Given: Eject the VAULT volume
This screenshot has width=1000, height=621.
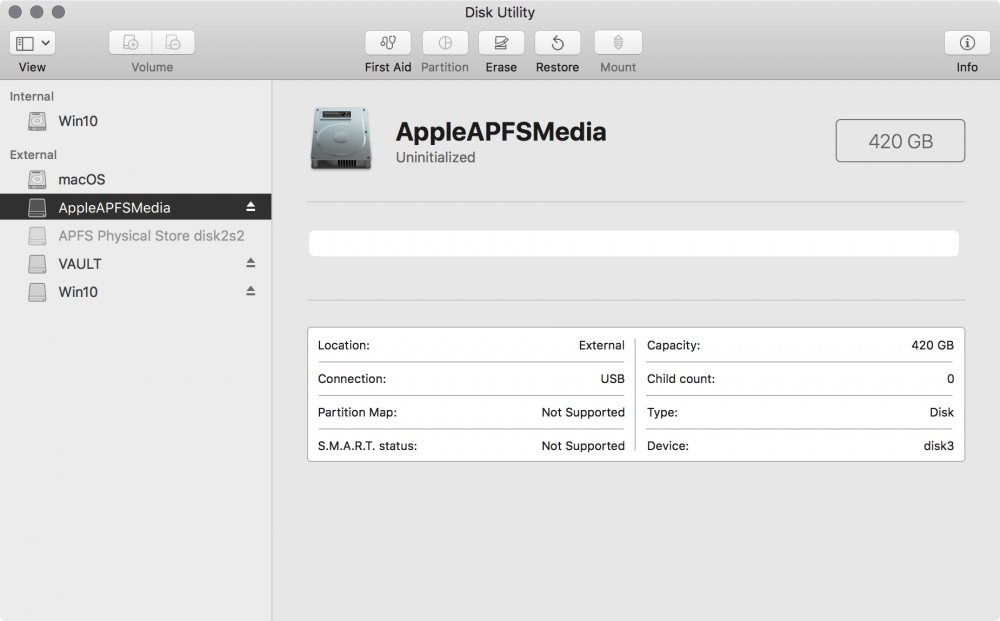Looking at the screenshot, I should pyautogui.click(x=251, y=263).
